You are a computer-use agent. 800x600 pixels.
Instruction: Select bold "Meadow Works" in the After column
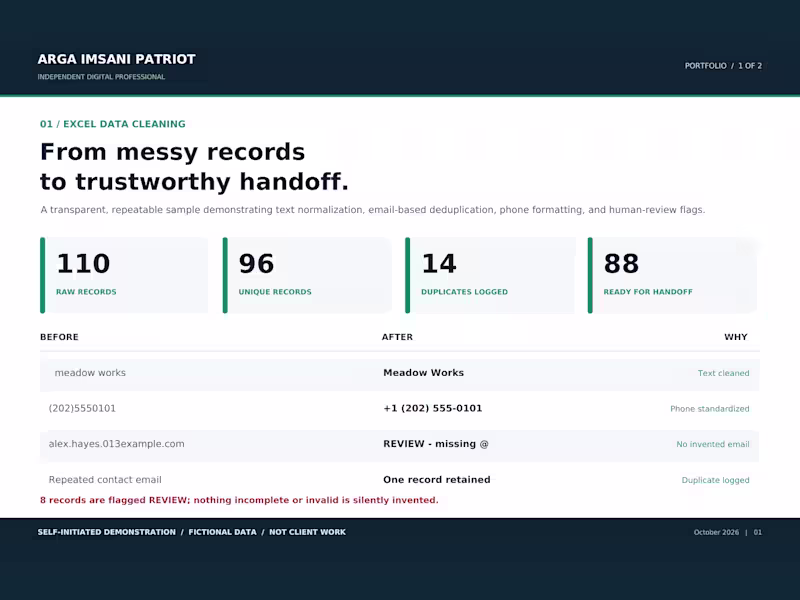pos(423,373)
